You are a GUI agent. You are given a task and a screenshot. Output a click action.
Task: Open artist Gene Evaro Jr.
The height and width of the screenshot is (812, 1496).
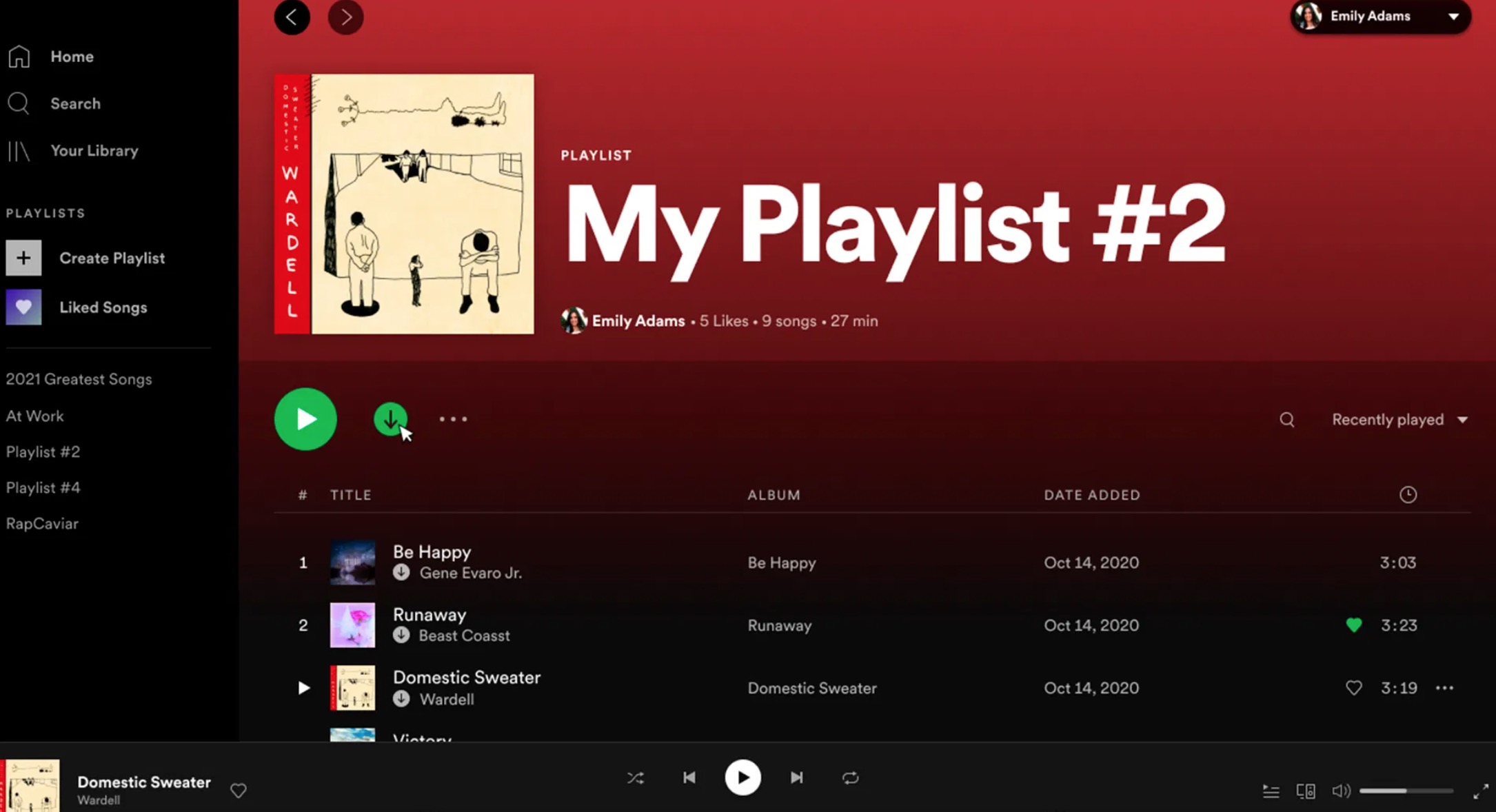click(471, 574)
